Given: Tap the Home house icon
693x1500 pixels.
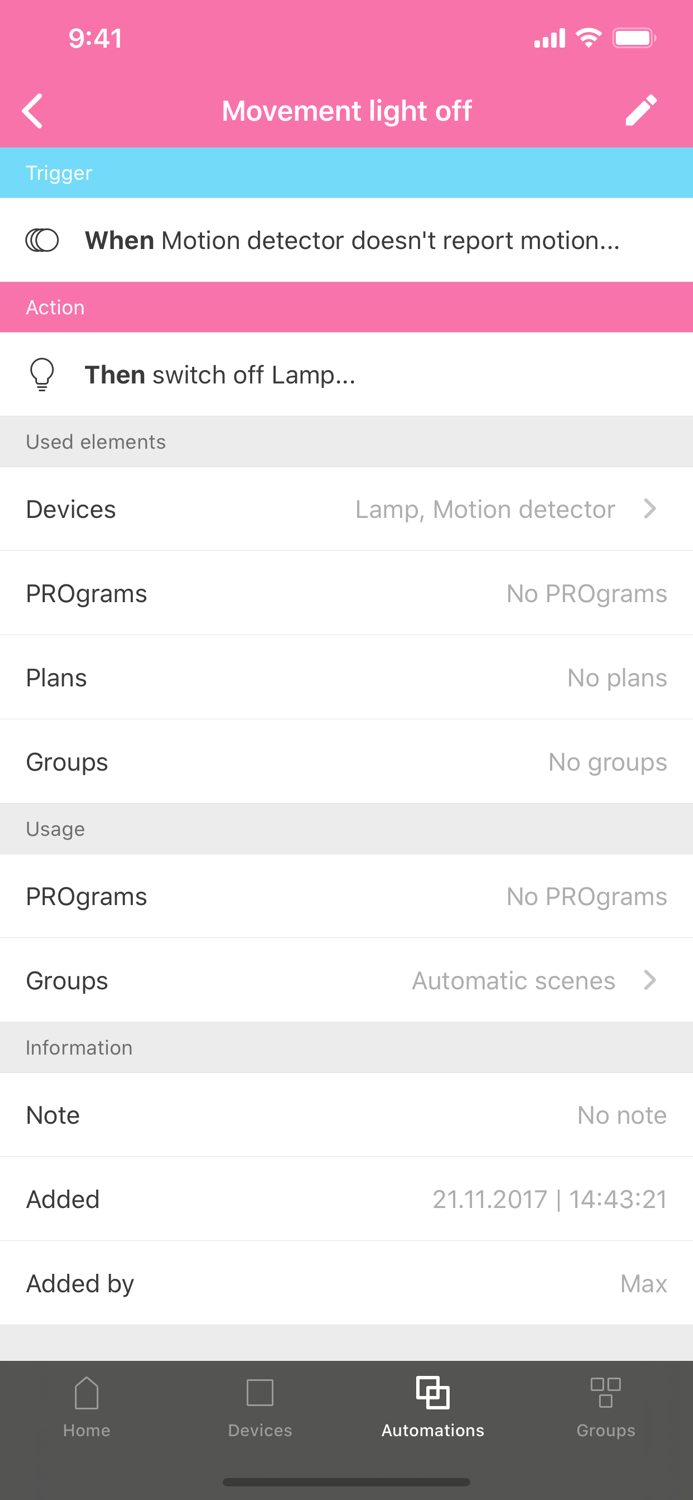Looking at the screenshot, I should click(87, 1392).
